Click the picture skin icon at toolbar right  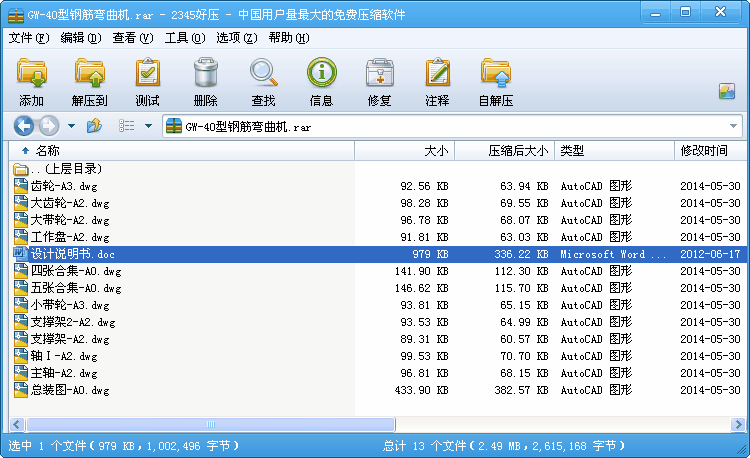tap(727, 91)
